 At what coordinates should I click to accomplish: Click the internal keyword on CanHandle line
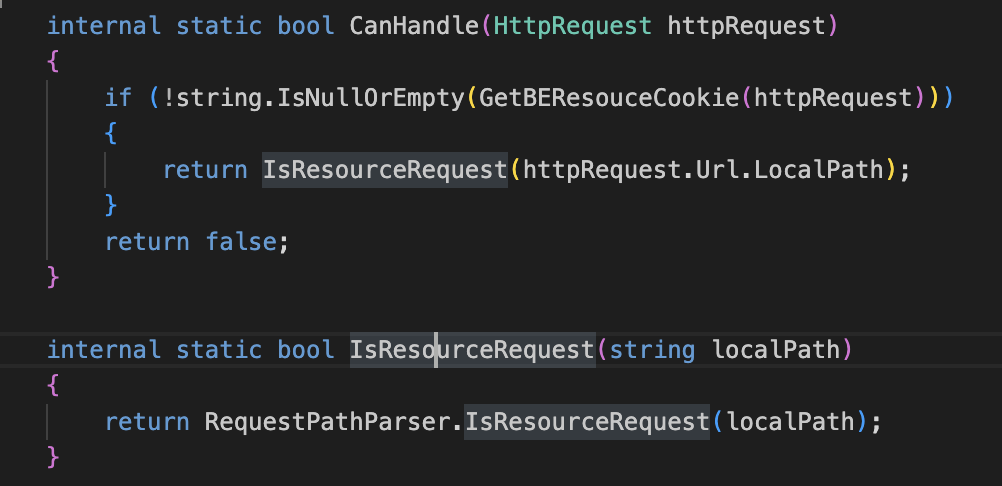104,25
